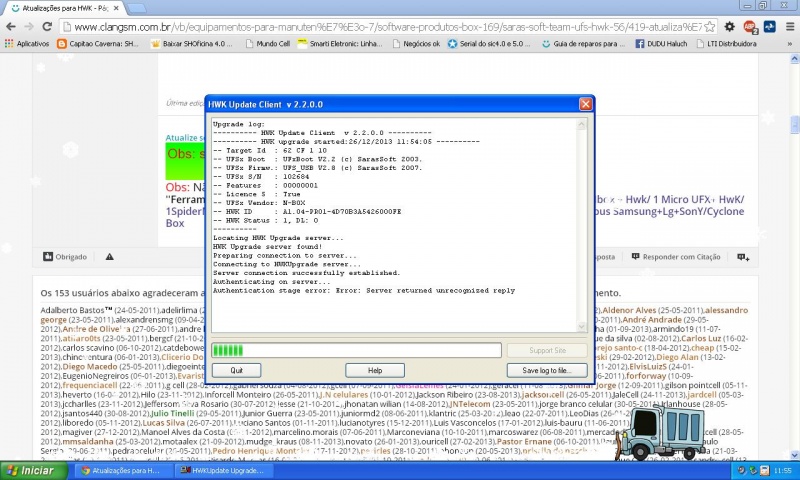Open the Negócios ok bookmark

tap(416, 44)
